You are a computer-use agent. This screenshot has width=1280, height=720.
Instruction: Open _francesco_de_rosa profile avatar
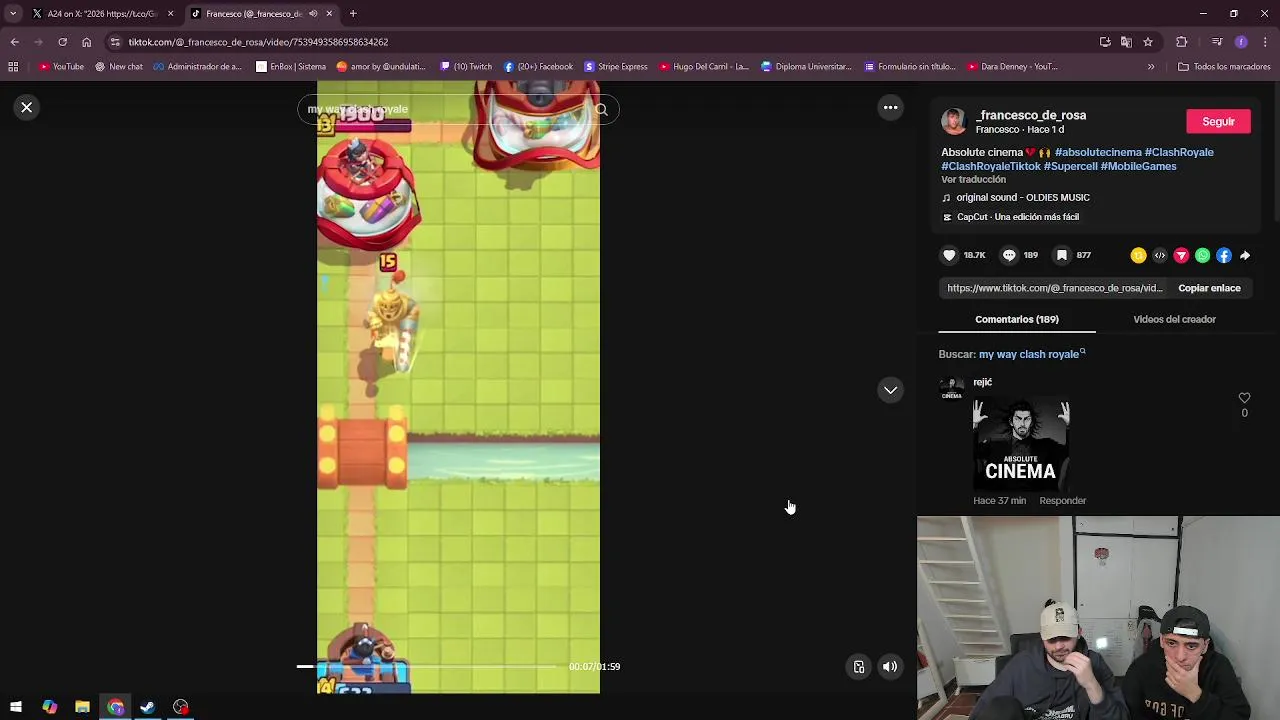954,122
